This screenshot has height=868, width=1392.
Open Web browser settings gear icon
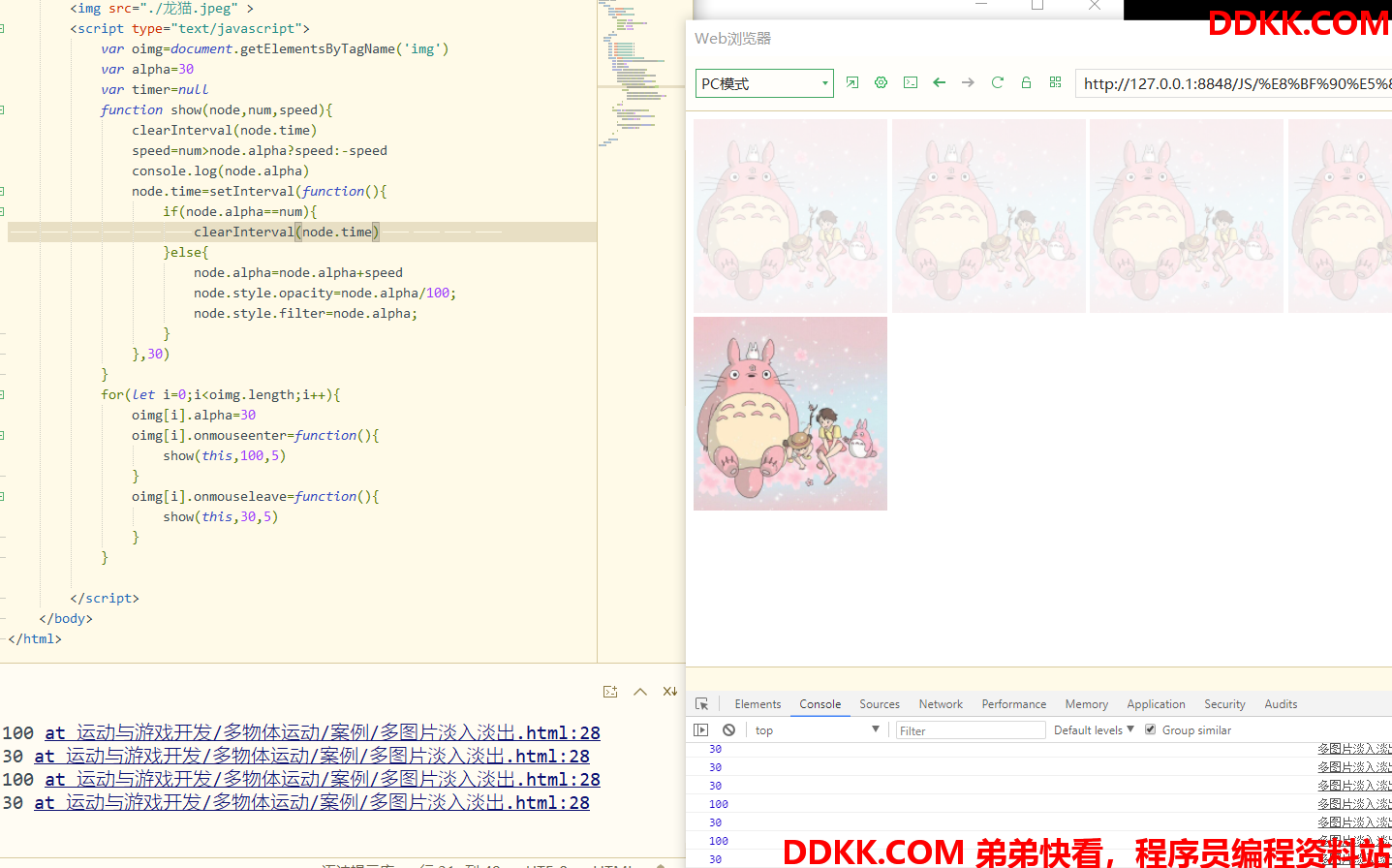point(881,83)
